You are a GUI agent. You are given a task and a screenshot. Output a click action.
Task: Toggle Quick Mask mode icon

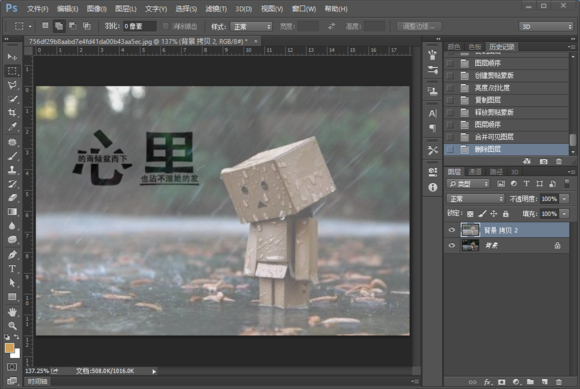(12, 367)
